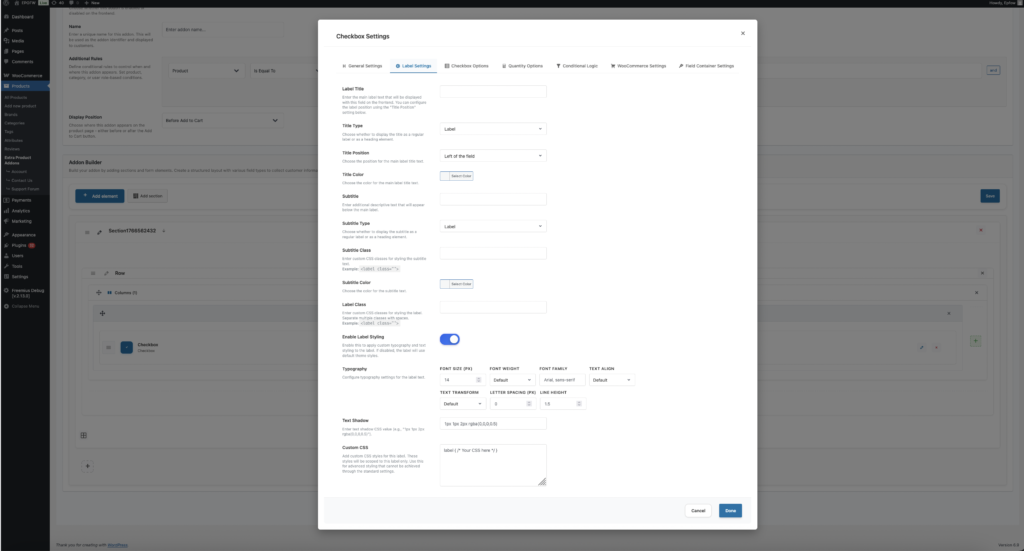Switch to the Checkbox Options tab
Viewport: 1024px width, 551px height.
pyautogui.click(x=466, y=66)
